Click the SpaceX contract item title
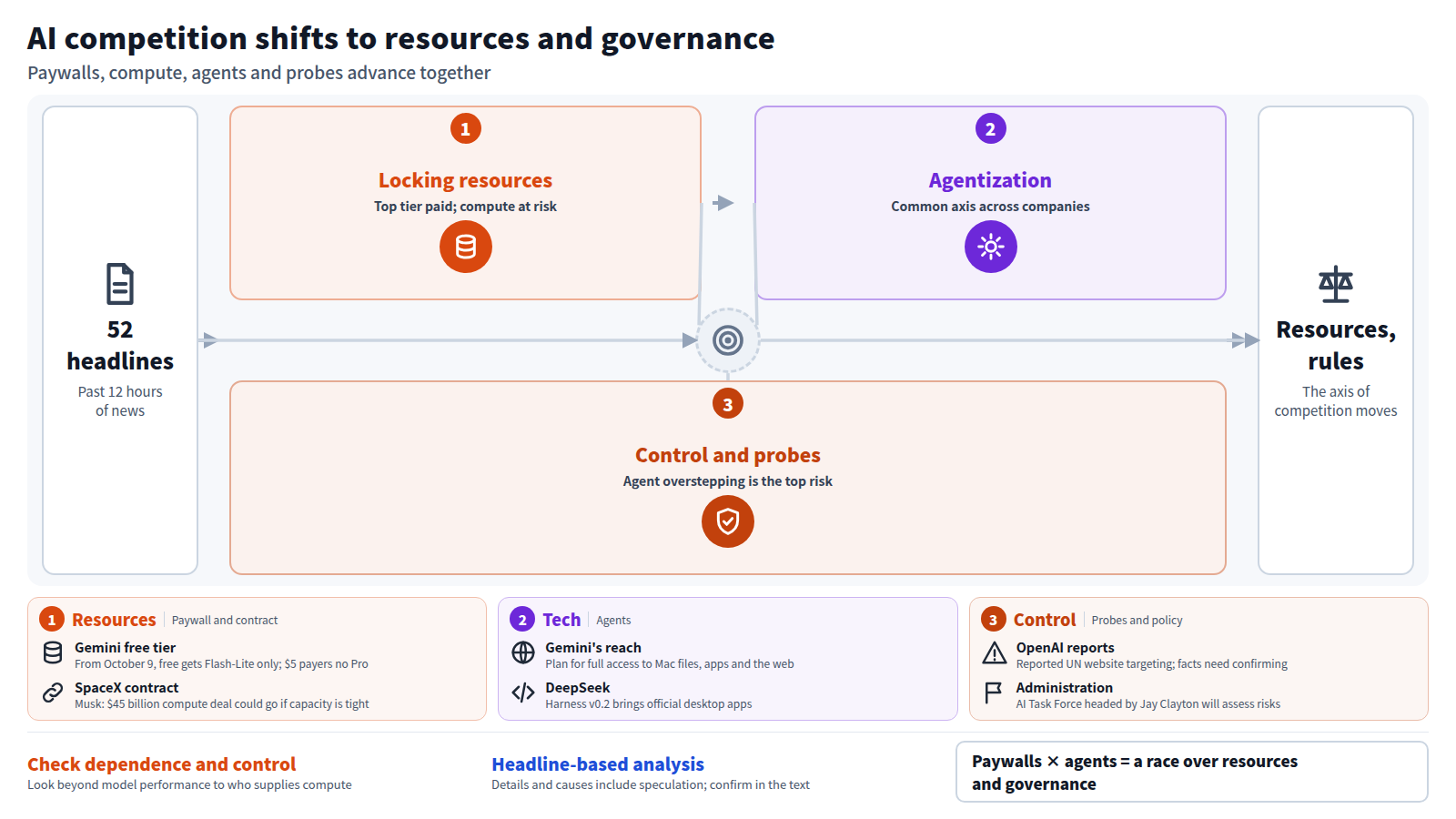 (x=126, y=688)
